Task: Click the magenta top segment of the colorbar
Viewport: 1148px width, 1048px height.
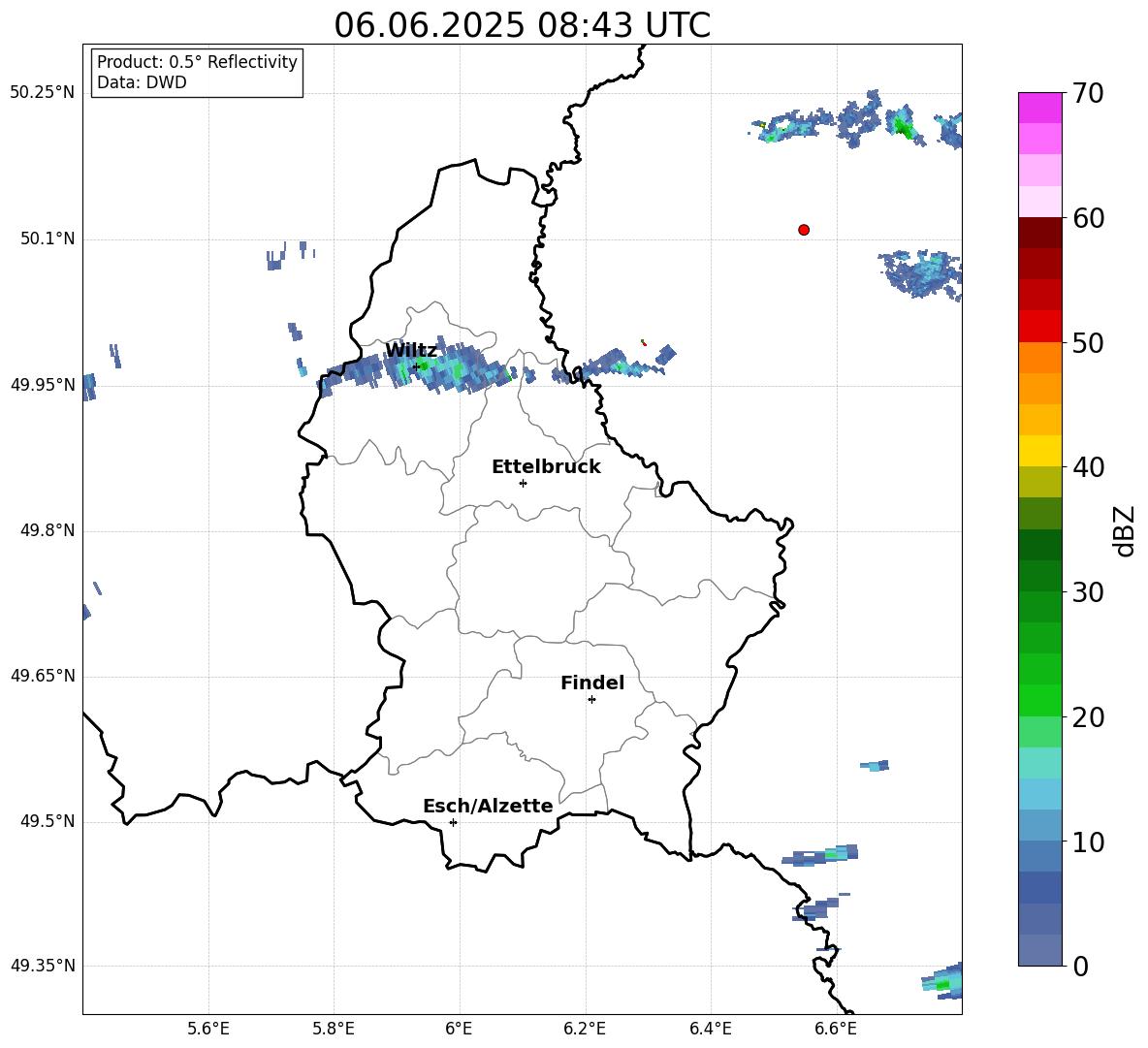Action: pyautogui.click(x=1039, y=108)
